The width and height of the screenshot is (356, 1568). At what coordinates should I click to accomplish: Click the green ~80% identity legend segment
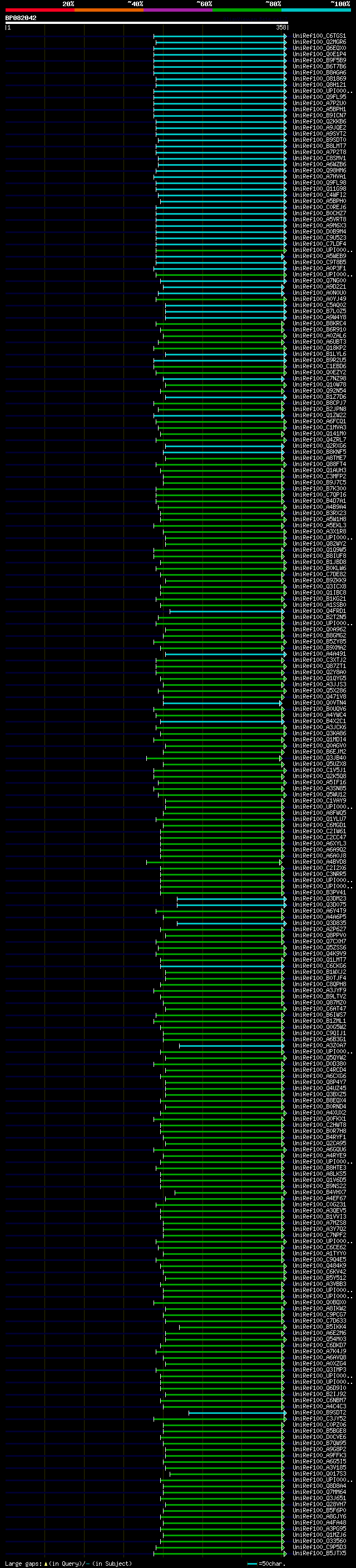[x=247, y=10]
